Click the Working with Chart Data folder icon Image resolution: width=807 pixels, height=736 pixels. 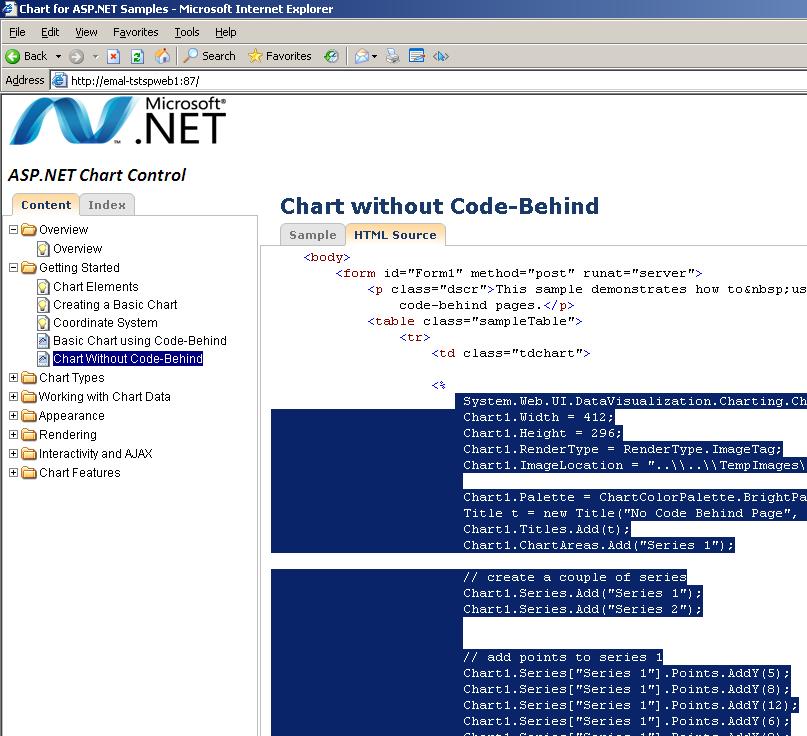[x=29, y=397]
